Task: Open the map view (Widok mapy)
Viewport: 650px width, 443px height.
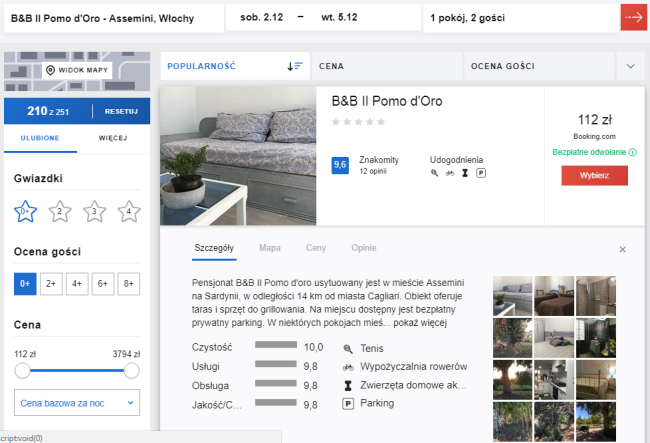Action: [77, 70]
